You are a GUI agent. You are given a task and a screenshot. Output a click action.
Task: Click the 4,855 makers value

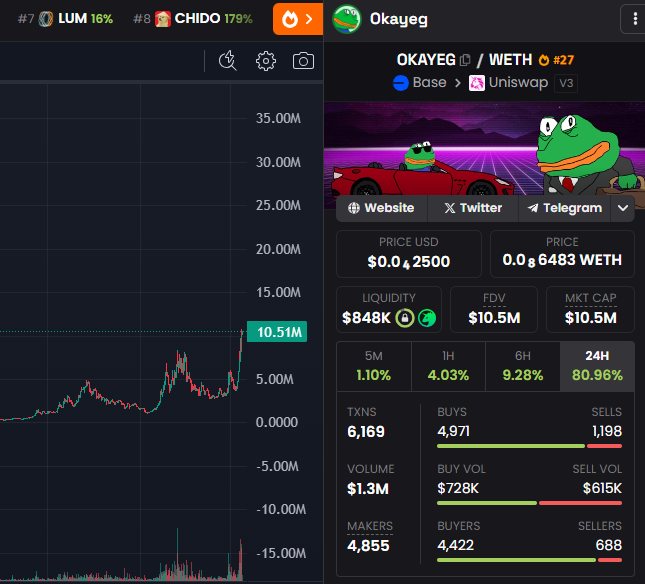point(368,546)
